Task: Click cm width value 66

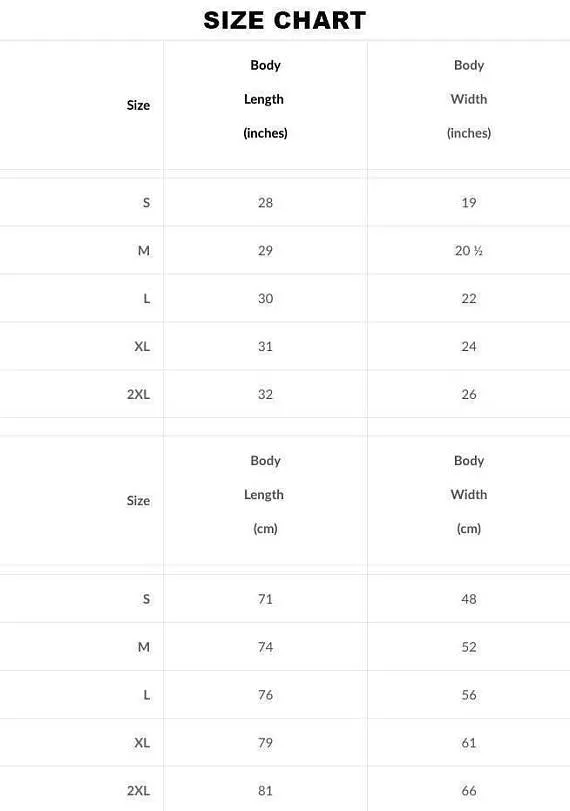Action: (x=469, y=791)
